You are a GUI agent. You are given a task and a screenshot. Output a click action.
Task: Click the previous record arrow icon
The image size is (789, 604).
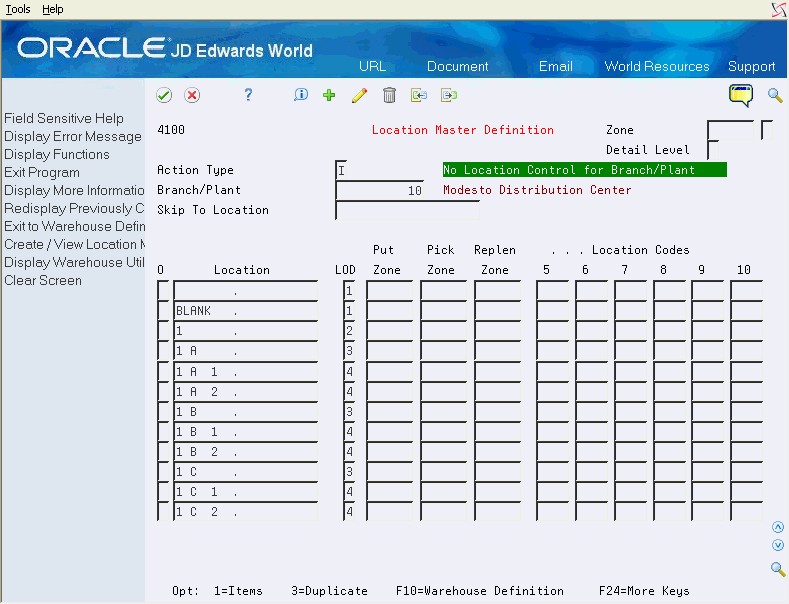tap(419, 95)
